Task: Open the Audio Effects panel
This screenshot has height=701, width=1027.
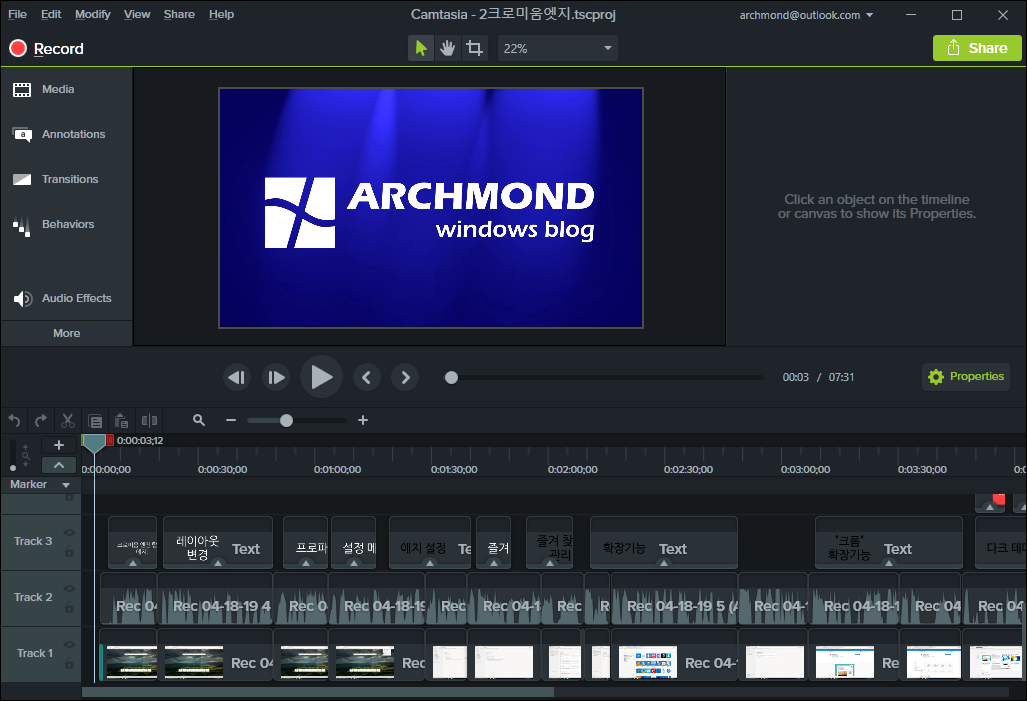Action: tap(62, 299)
